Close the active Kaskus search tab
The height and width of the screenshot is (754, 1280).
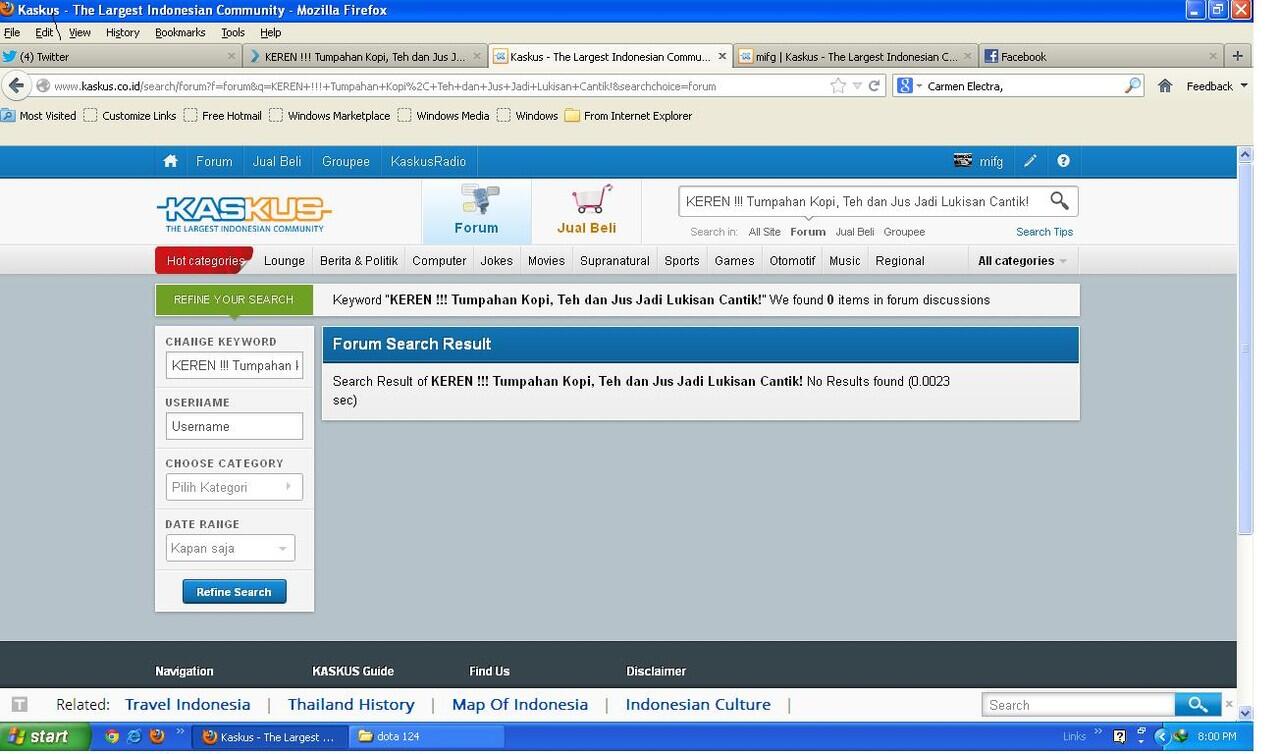[722, 56]
